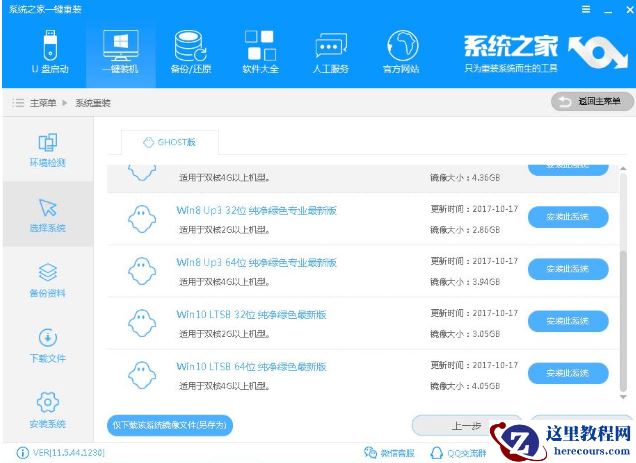Click the version info icon

[22, 452]
